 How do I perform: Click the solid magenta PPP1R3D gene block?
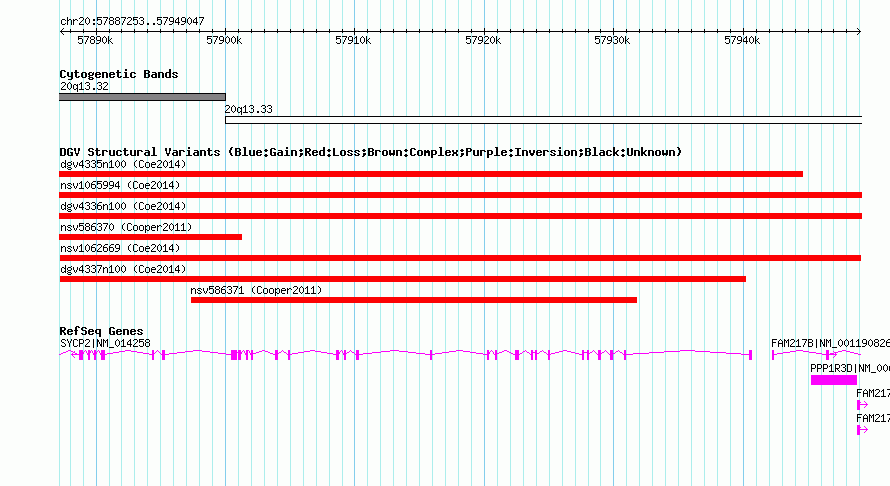[x=834, y=380]
